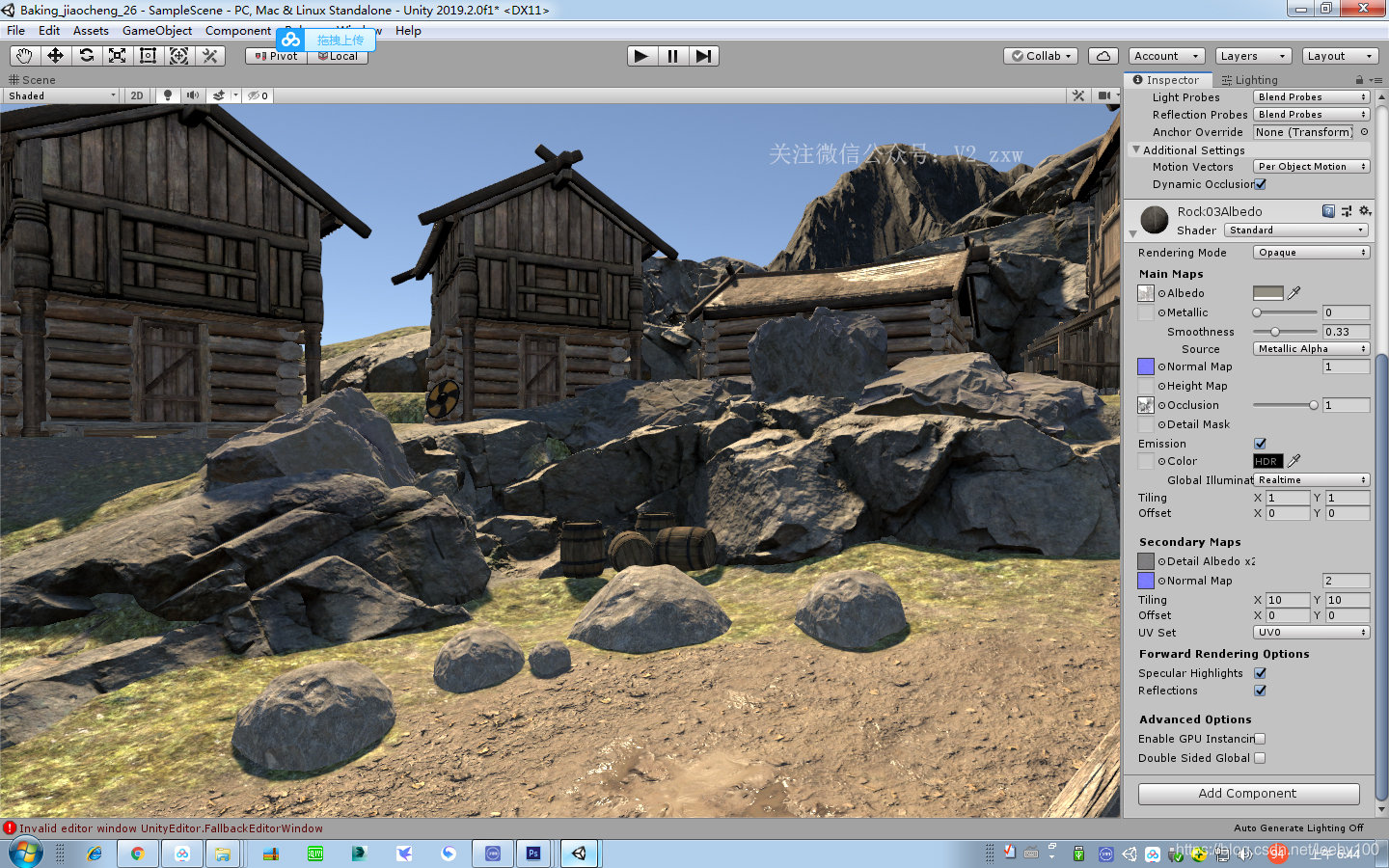Image resolution: width=1389 pixels, height=868 pixels.
Task: Open the File menu
Action: point(16,31)
